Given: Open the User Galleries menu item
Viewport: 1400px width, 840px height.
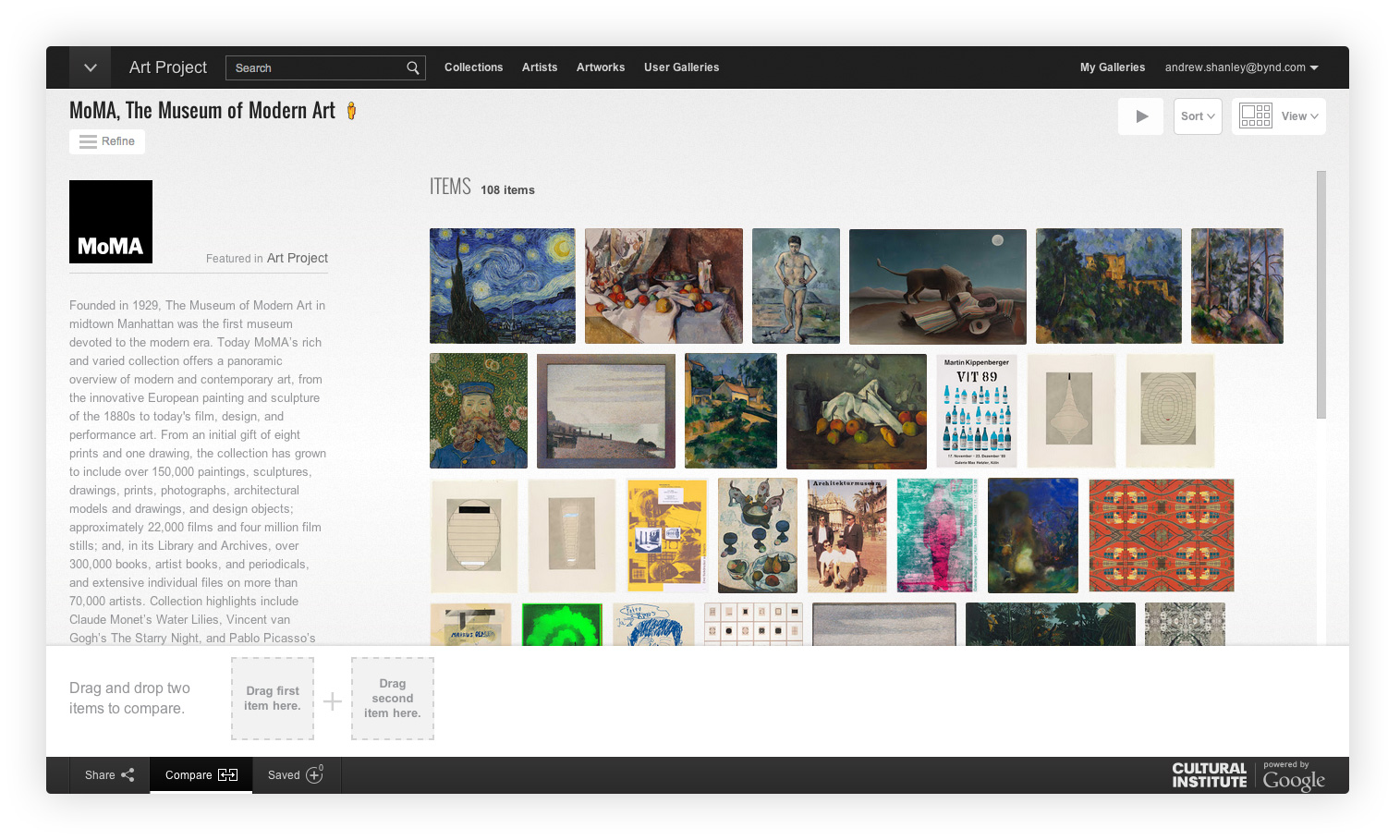Looking at the screenshot, I should click(681, 67).
